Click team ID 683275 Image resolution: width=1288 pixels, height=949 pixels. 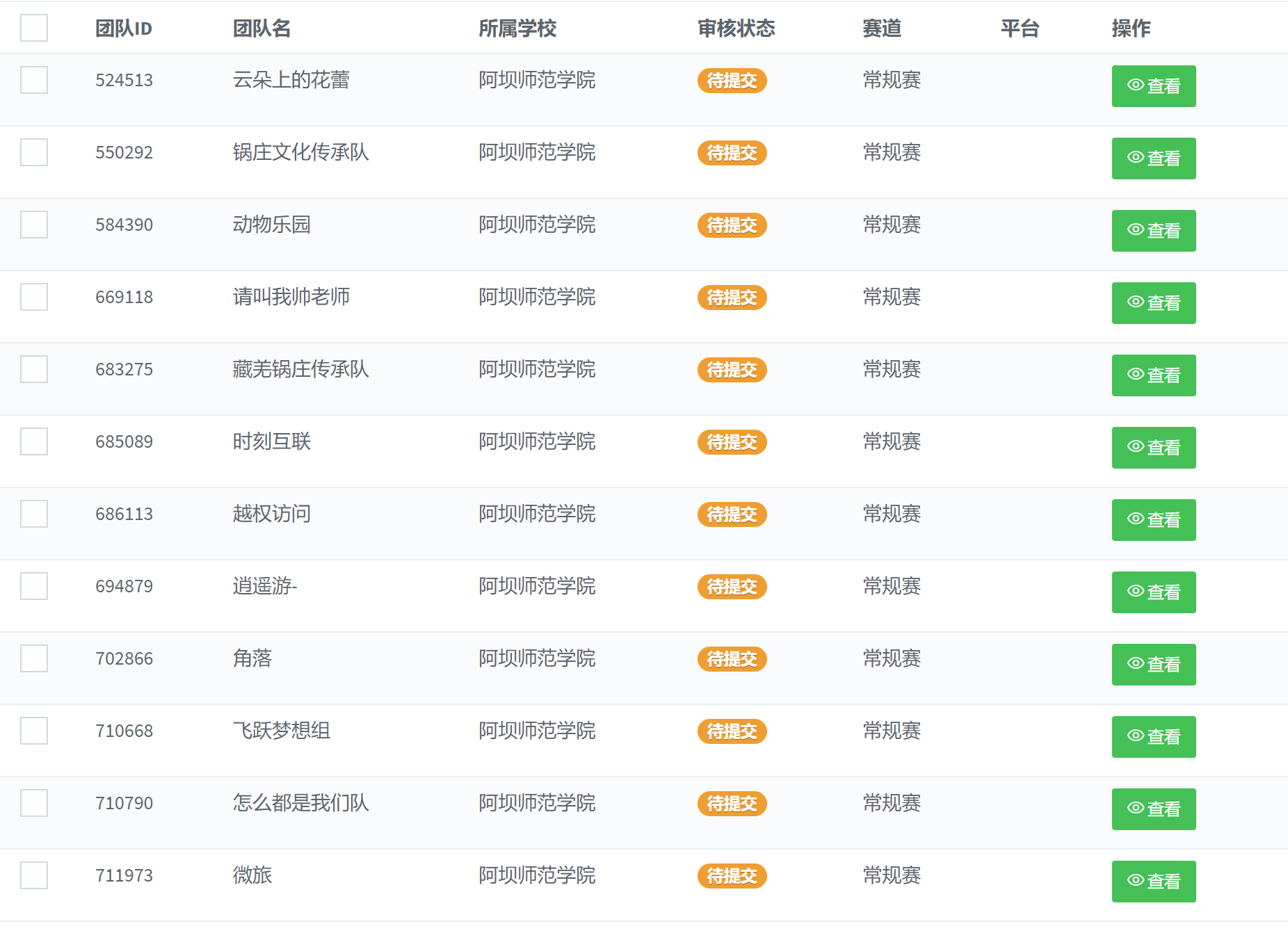point(124,369)
